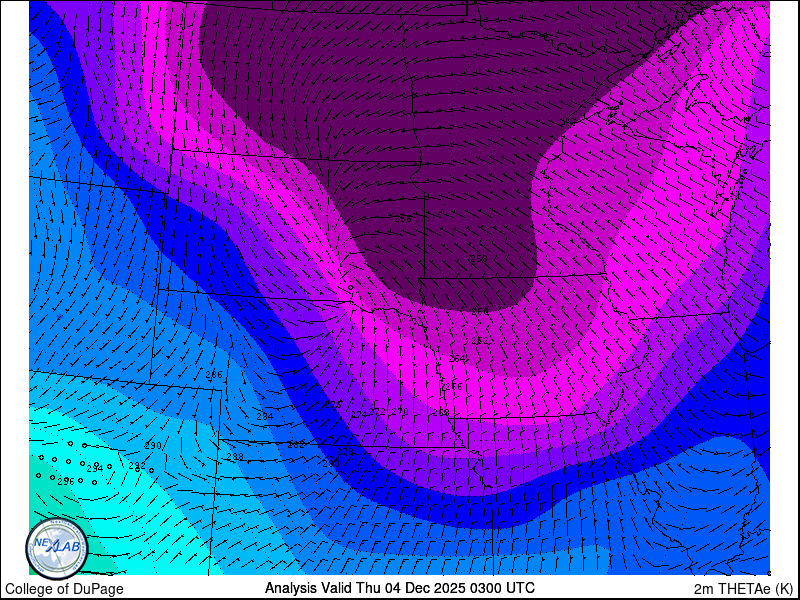Select the 278 contour label
The height and width of the screenshot is (600, 800).
[345, 453]
